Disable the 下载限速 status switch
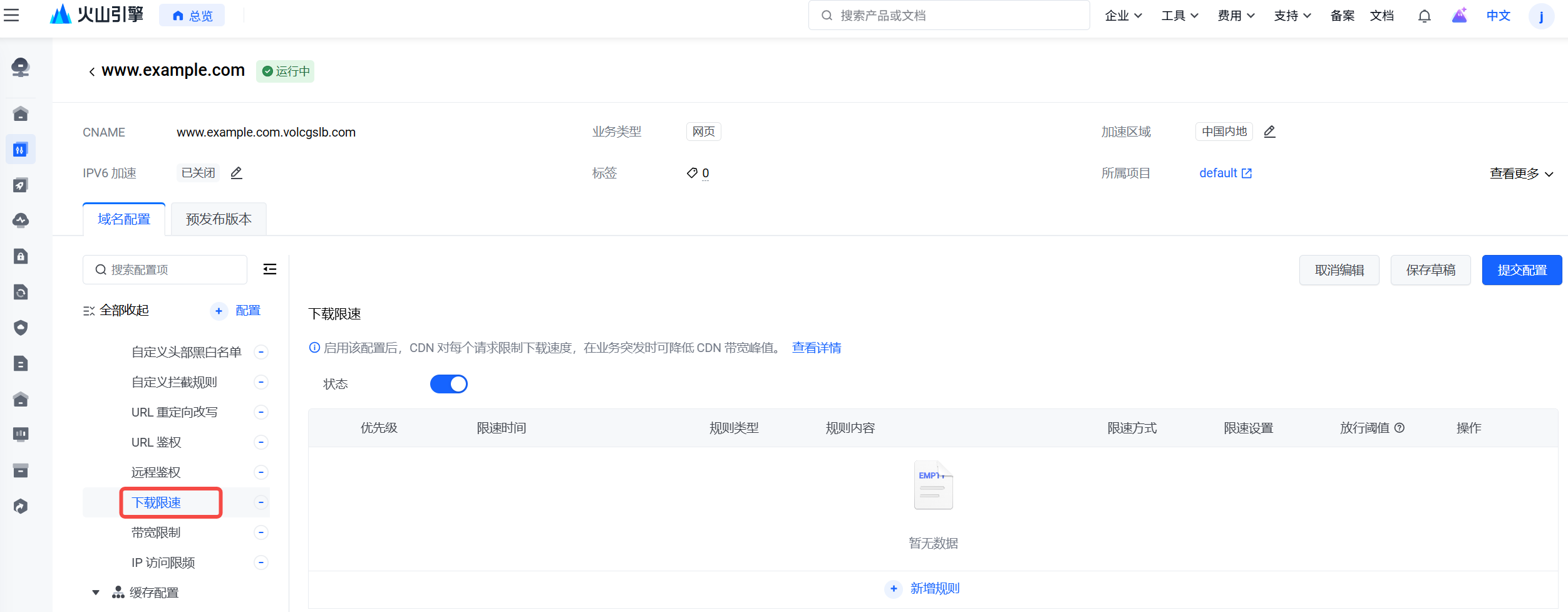The image size is (1568, 612). tap(448, 384)
